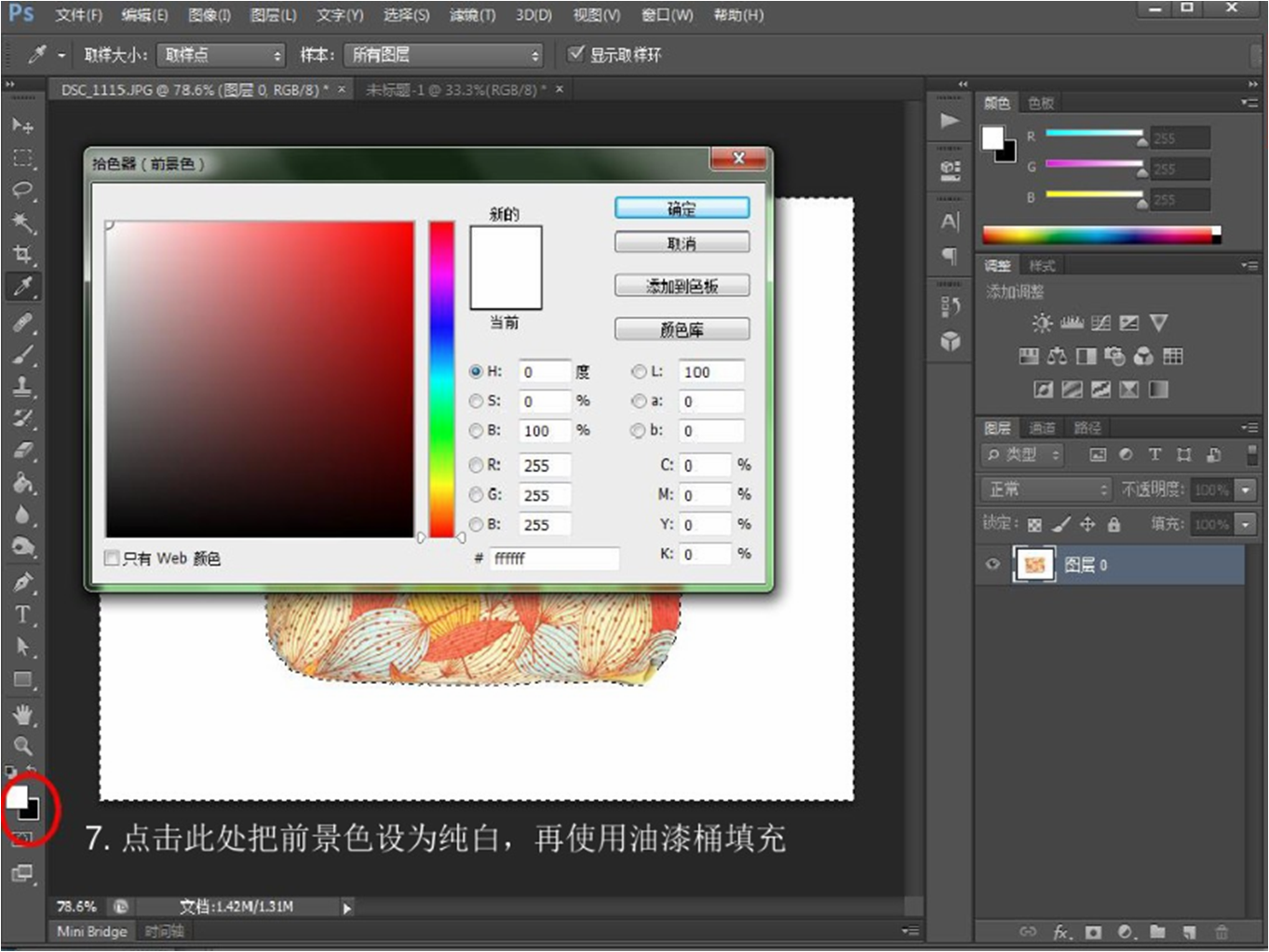Open the 滤镜(T) menu
Image resolution: width=1269 pixels, height=952 pixels.
click(x=472, y=15)
